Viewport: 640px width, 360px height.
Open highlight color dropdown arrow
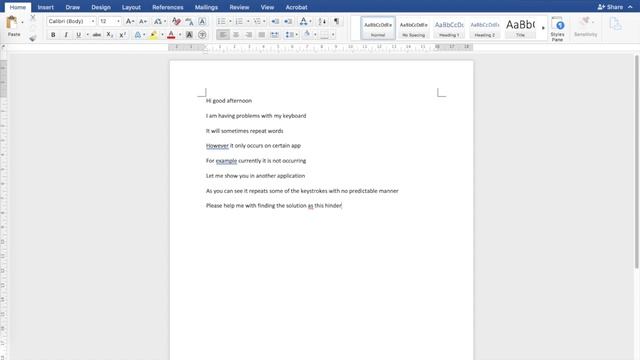pyautogui.click(x=162, y=35)
